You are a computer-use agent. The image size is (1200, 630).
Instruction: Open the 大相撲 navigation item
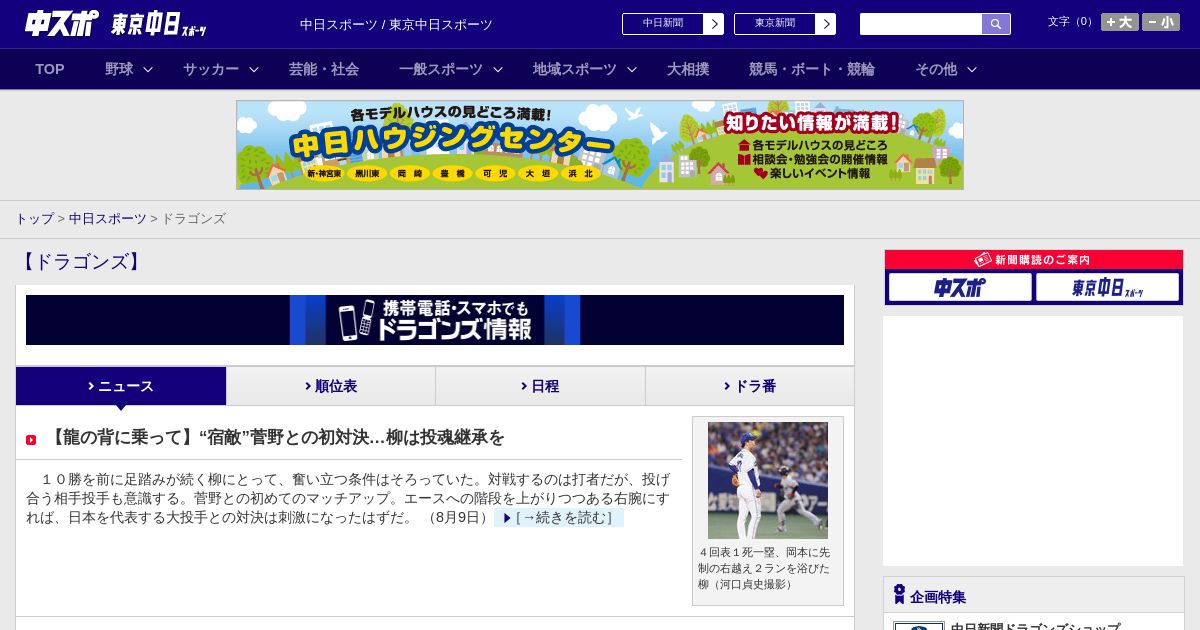tap(688, 69)
